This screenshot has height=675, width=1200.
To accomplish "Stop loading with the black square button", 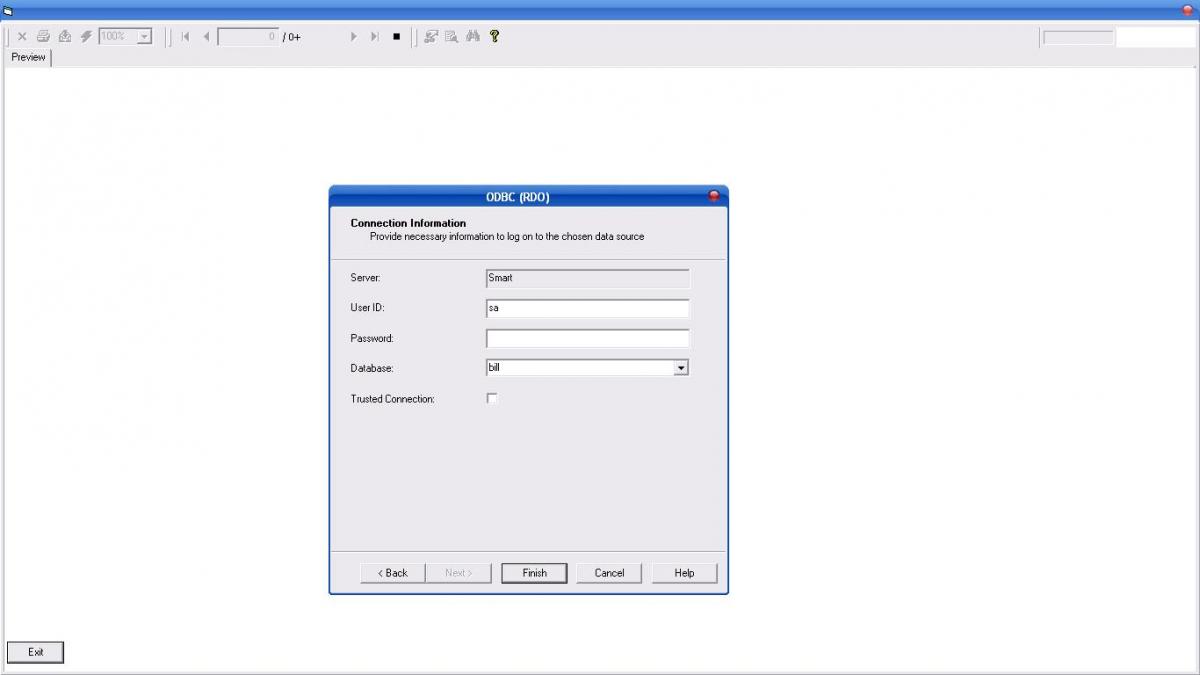I will click(x=396, y=36).
